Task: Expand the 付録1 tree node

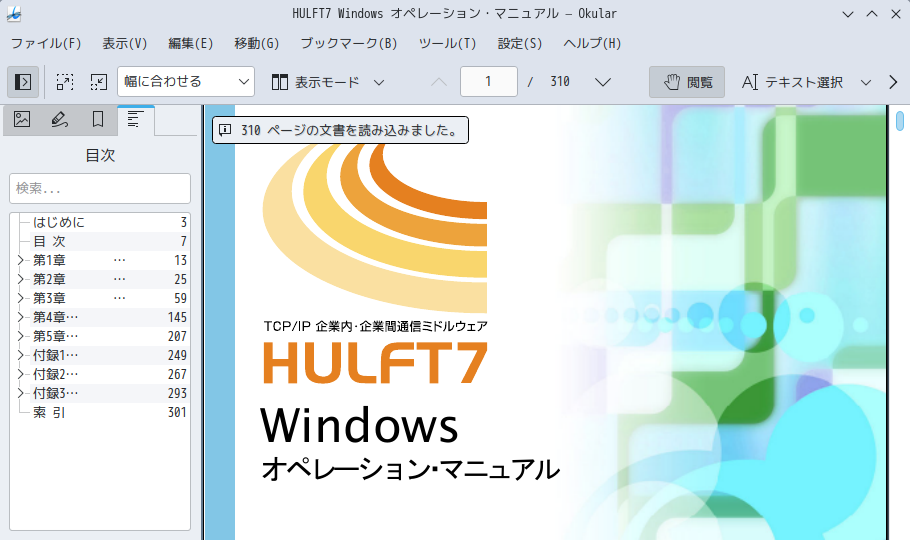Action: click(20, 355)
